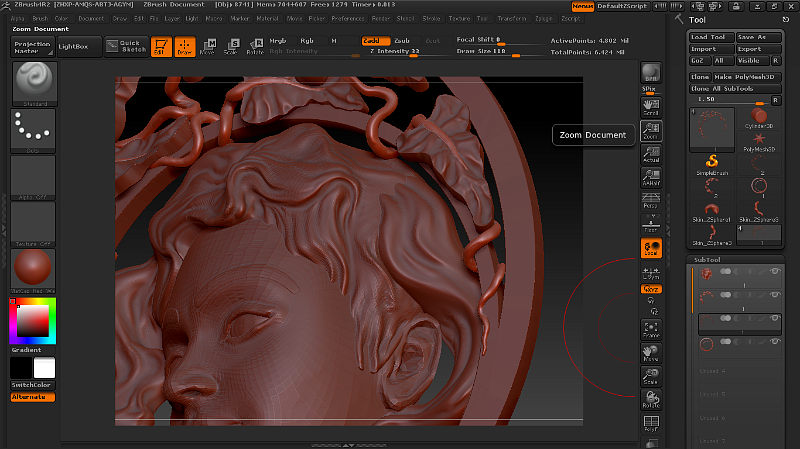Click Make PolyMesh3D

(x=746, y=77)
